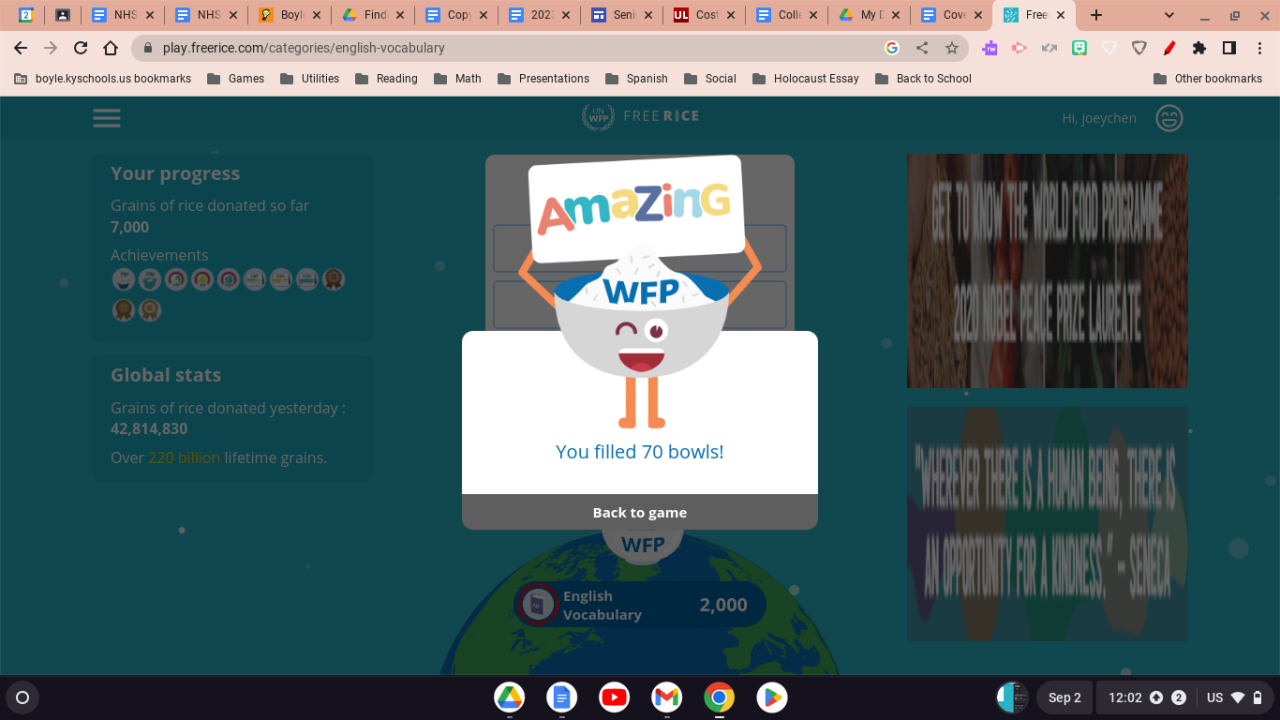Open the Play Store from the shelf
The image size is (1280, 720).
771,697
